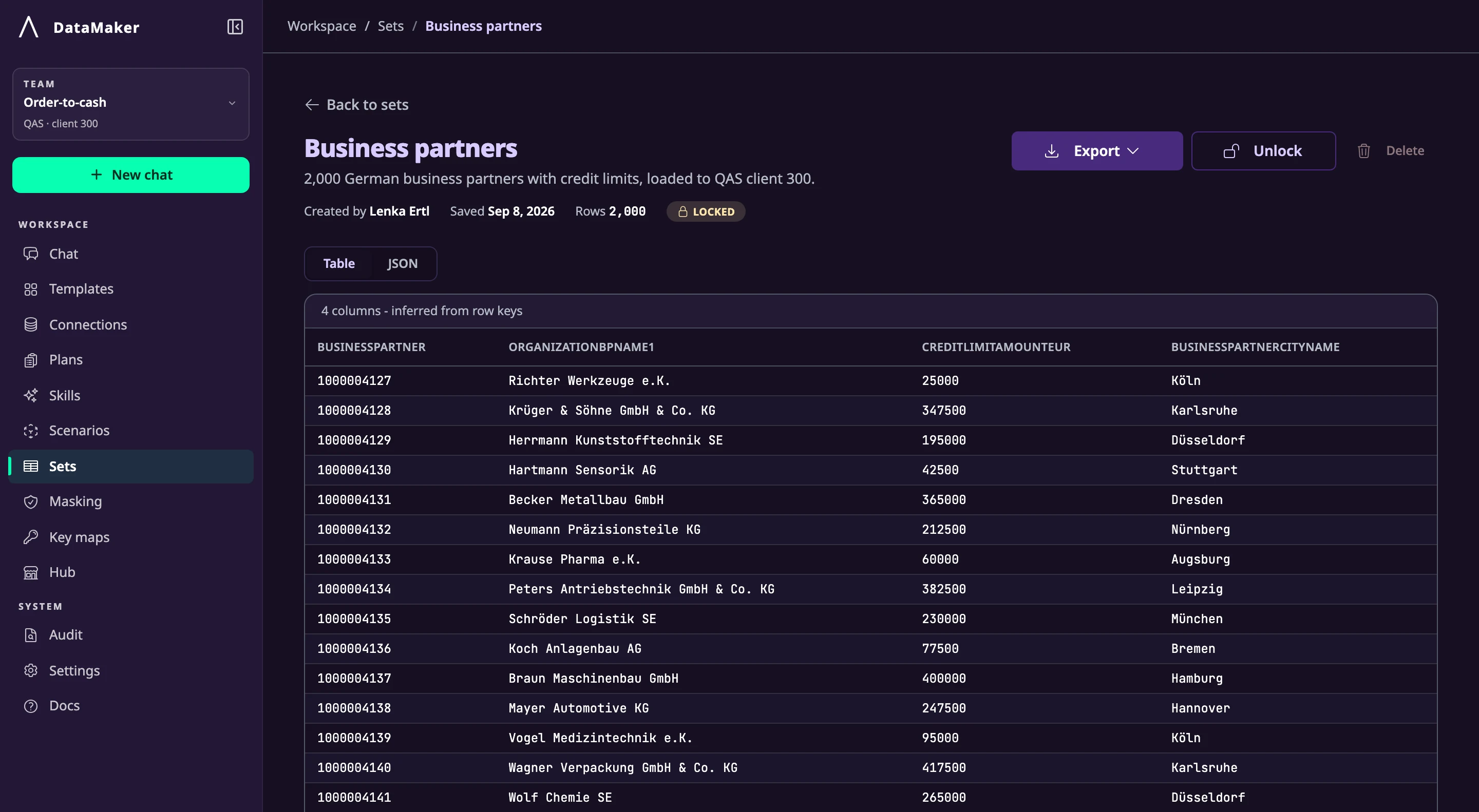Select the Connections menu label
The height and width of the screenshot is (812, 1479).
(88, 325)
